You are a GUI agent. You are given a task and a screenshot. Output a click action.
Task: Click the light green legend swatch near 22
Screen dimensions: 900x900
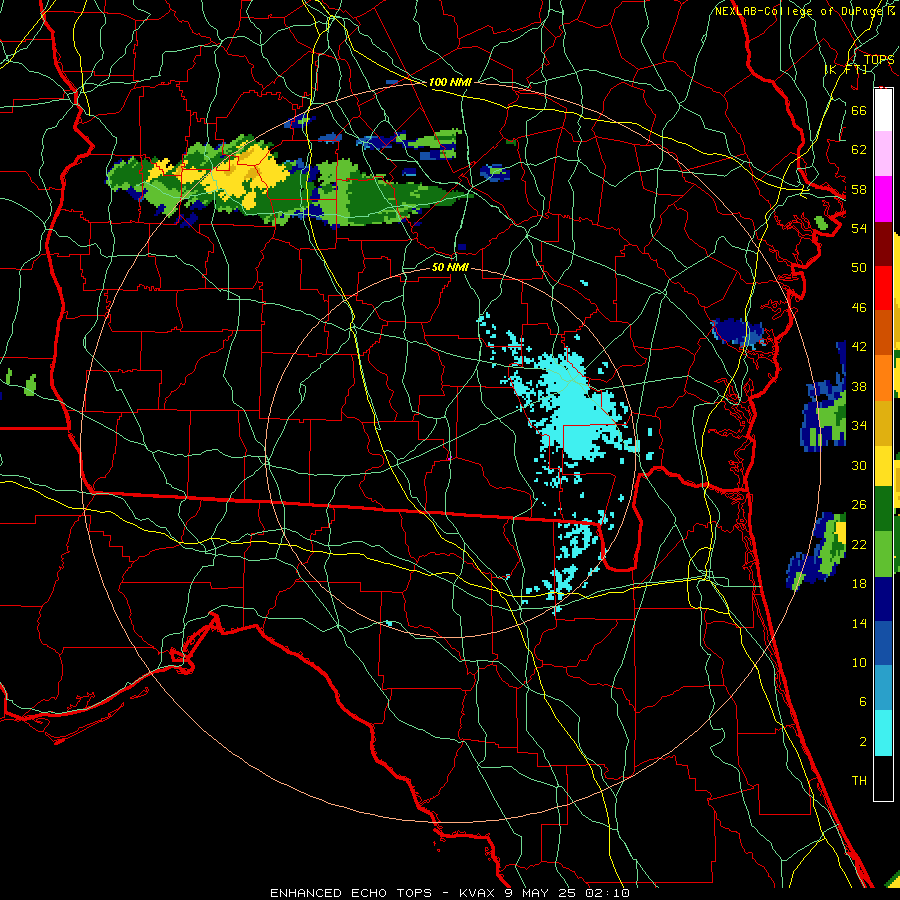pos(883,554)
